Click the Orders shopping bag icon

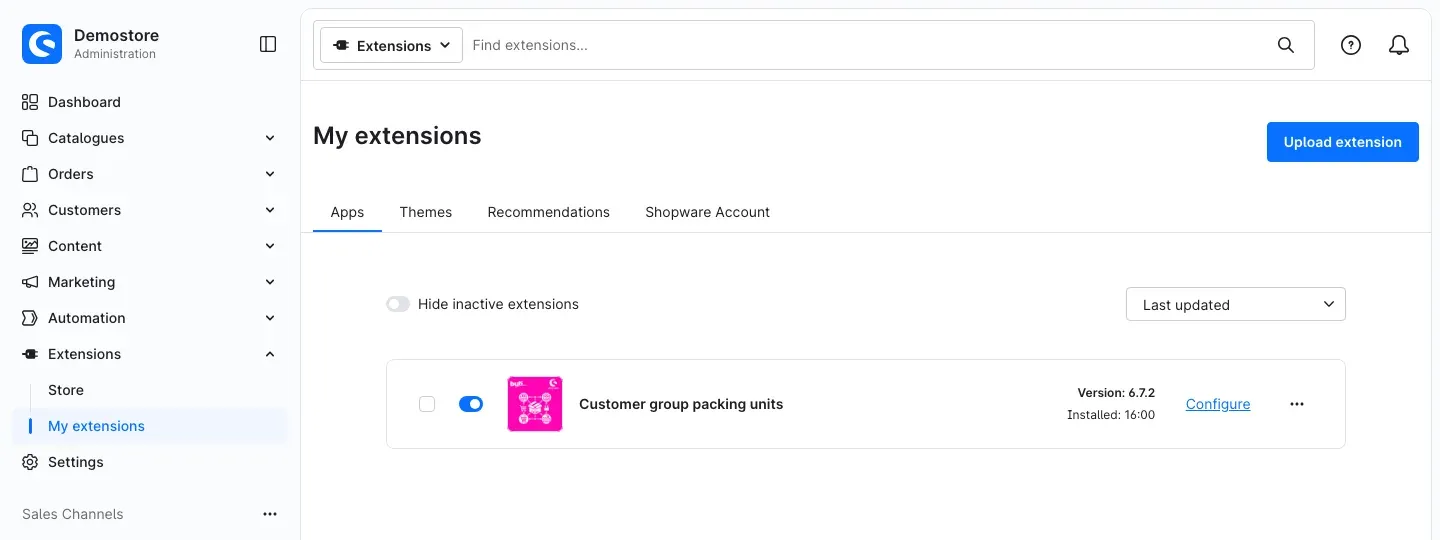[30, 174]
